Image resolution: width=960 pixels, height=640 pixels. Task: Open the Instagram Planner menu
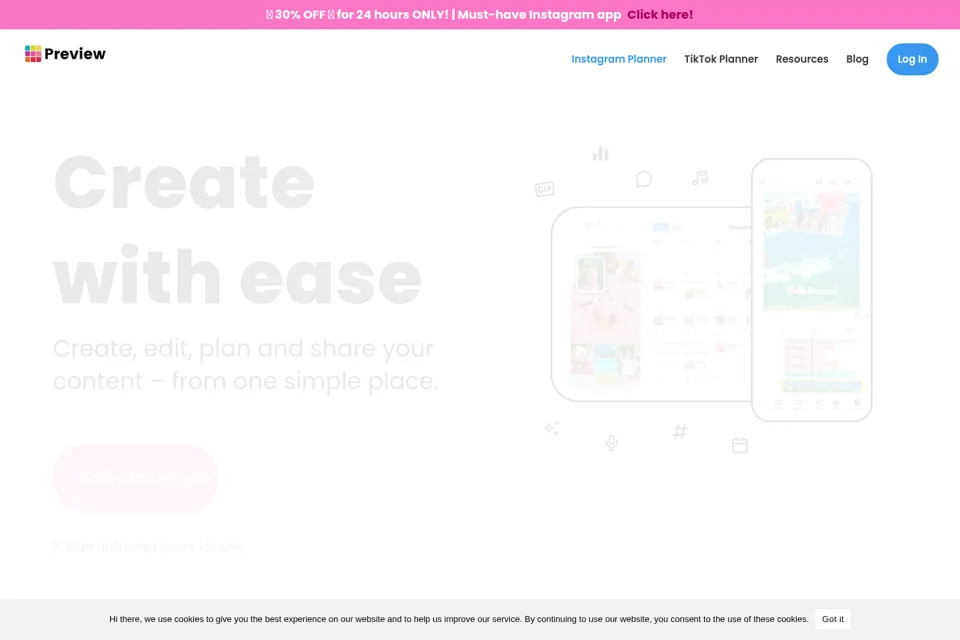618,59
